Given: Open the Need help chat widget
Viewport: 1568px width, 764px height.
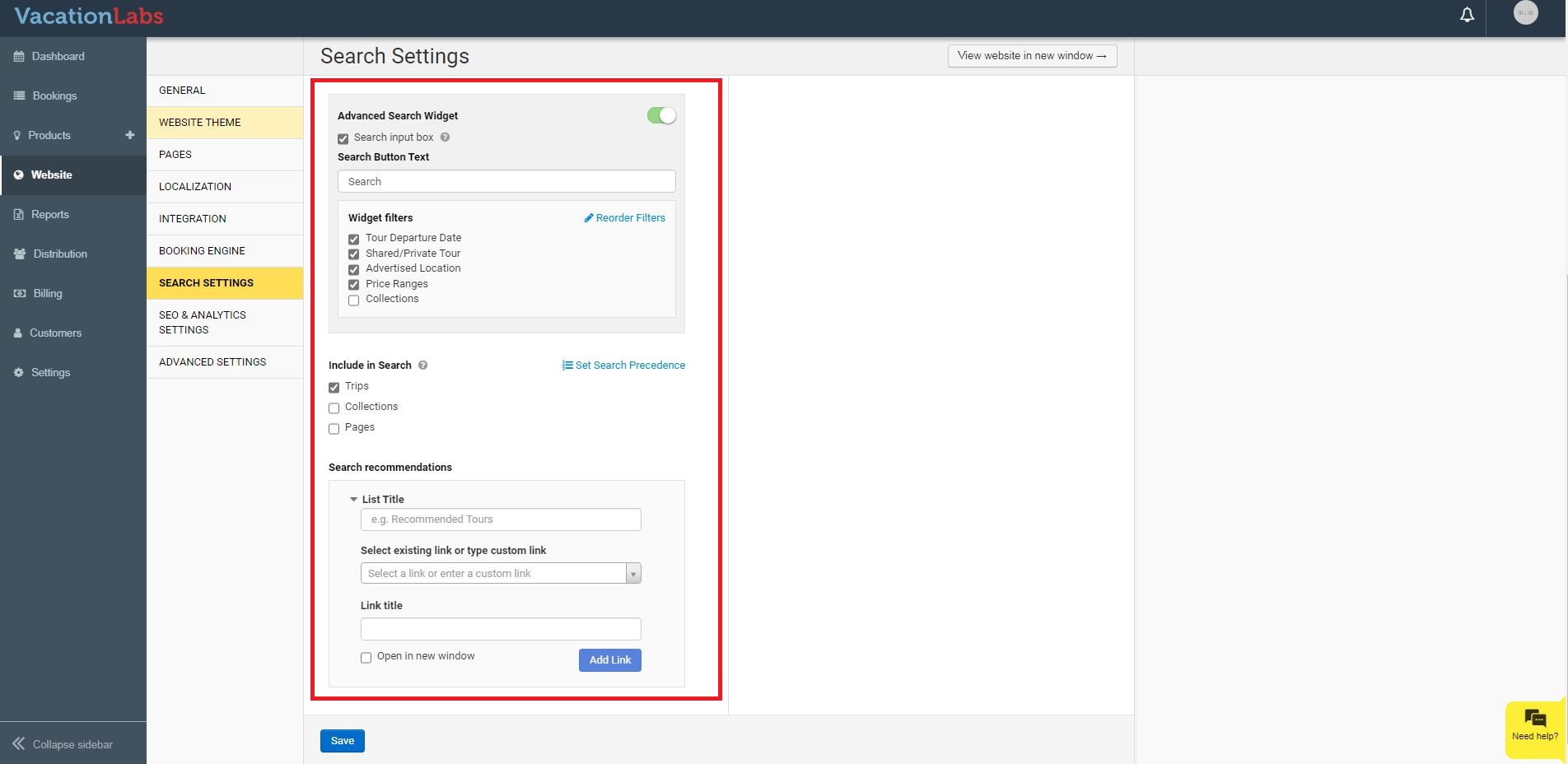Looking at the screenshot, I should pyautogui.click(x=1535, y=724).
